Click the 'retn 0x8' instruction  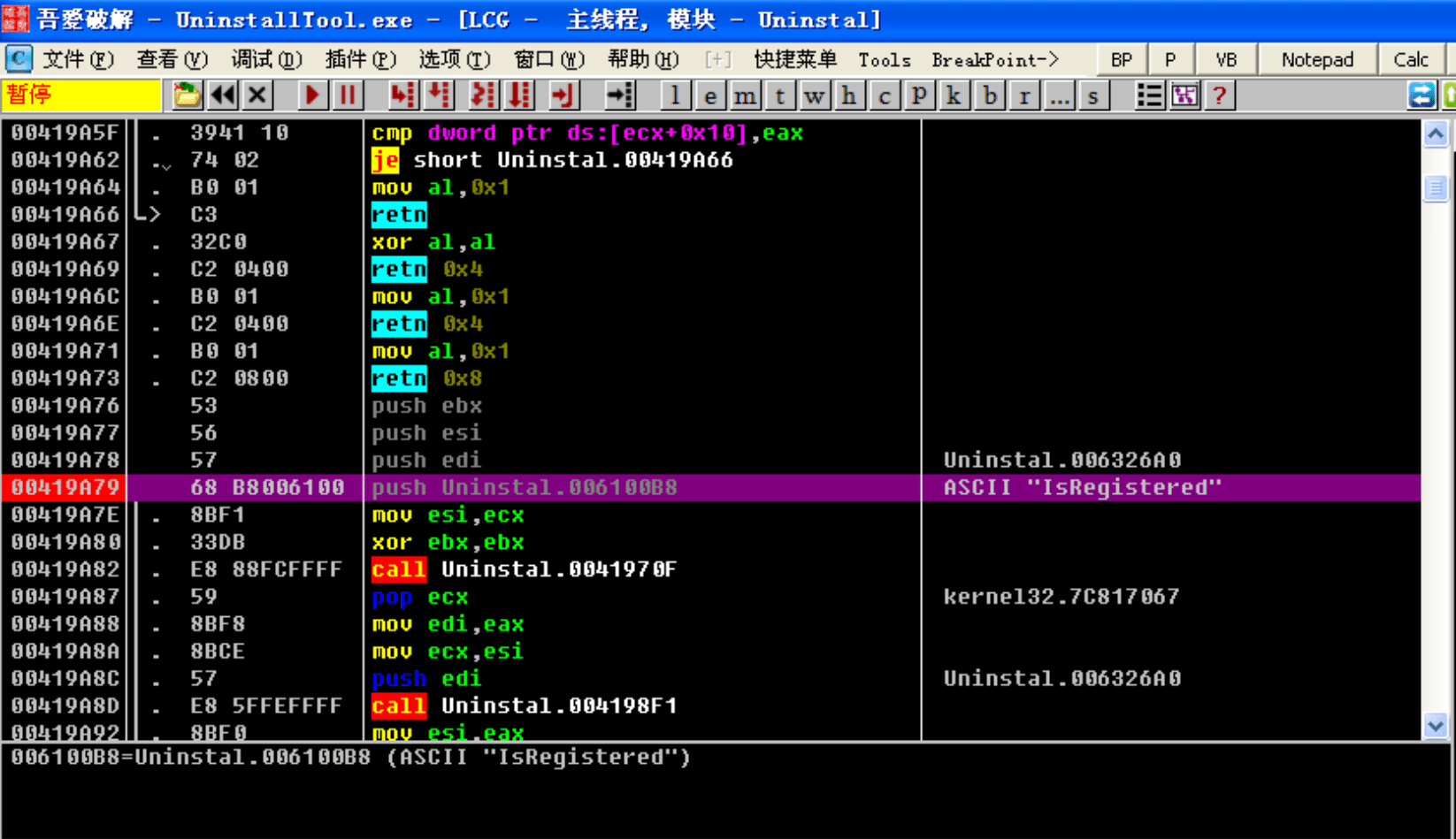427,378
